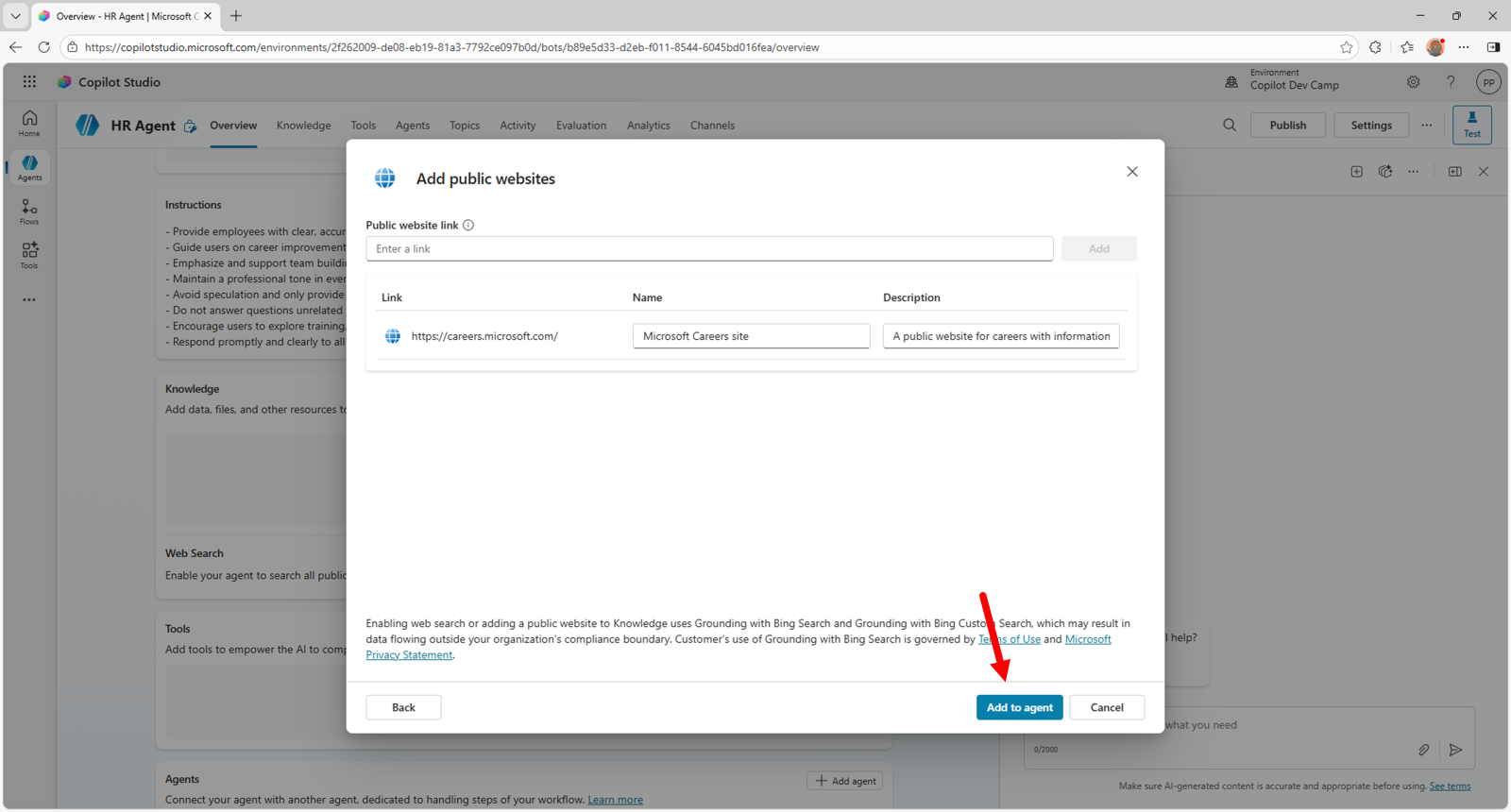Click the Add agent button
Viewport: 1511px width, 812px height.
[845, 781]
